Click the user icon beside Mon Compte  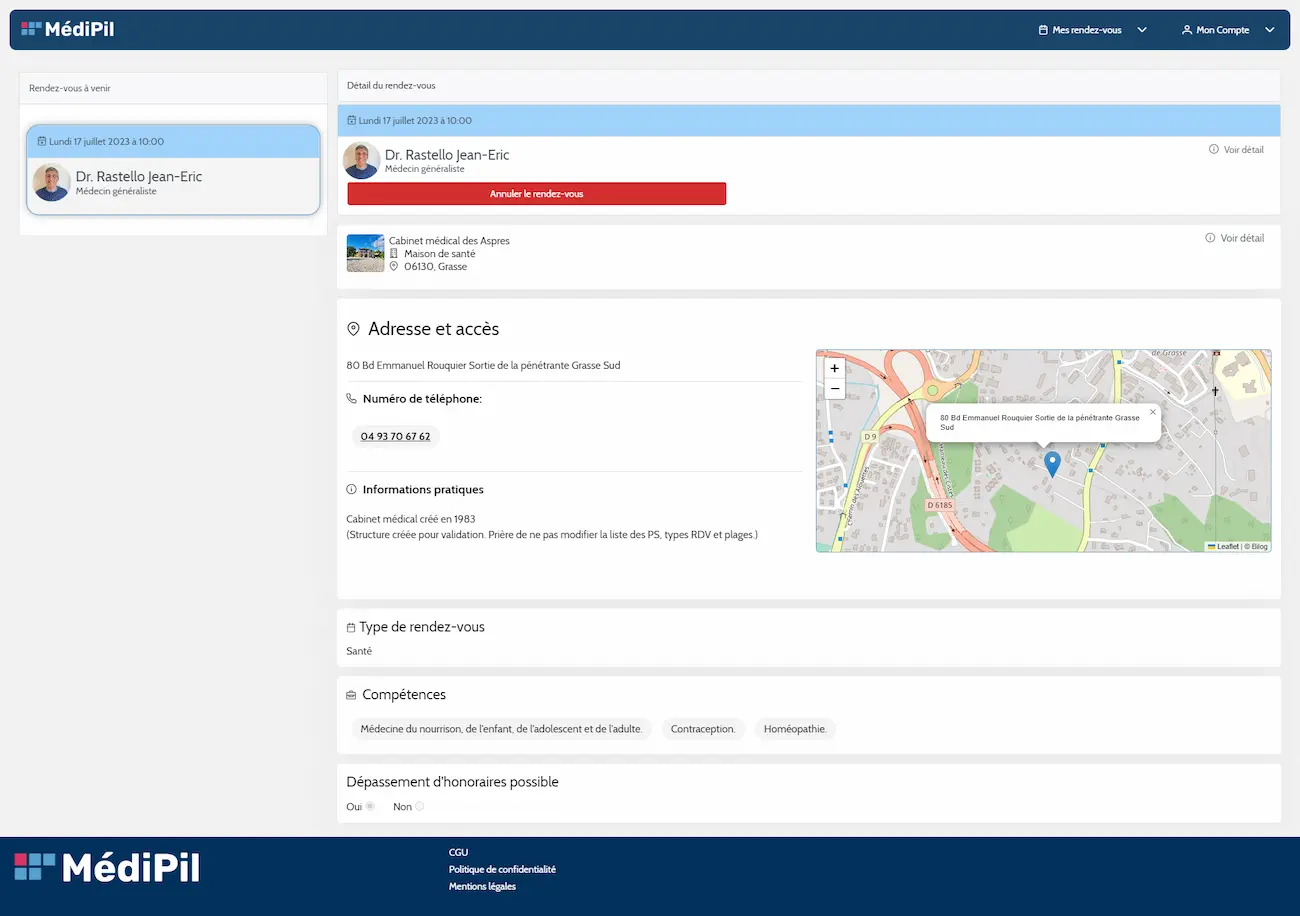(x=1187, y=30)
